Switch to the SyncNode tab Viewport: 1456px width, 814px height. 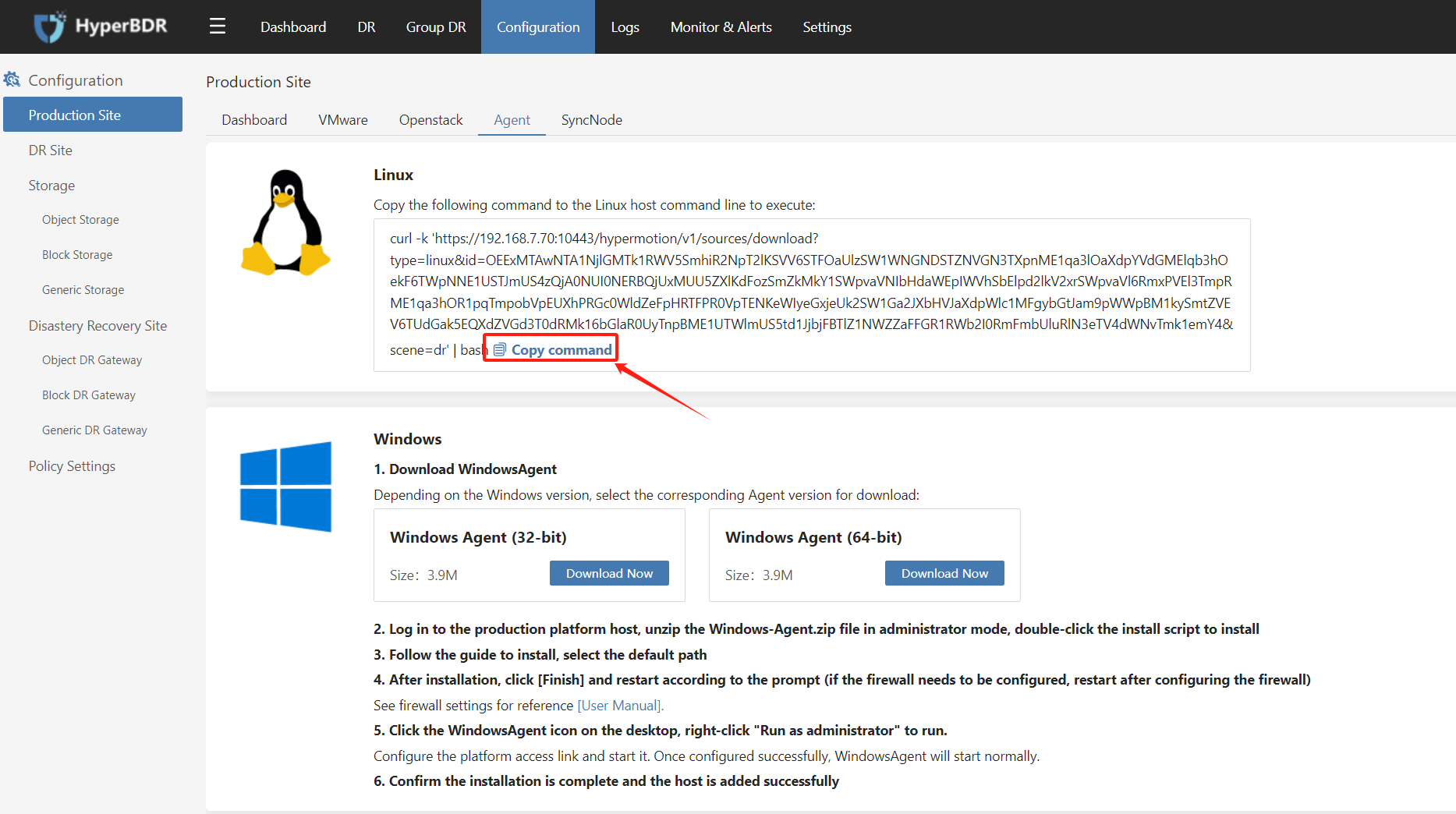592,120
